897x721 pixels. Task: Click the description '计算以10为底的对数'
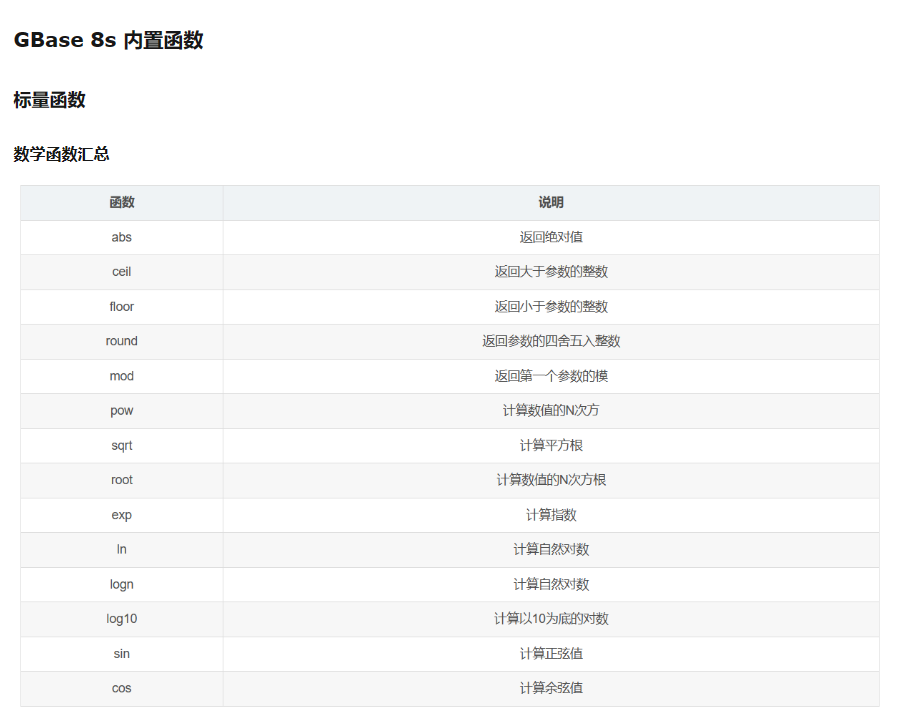click(551, 619)
